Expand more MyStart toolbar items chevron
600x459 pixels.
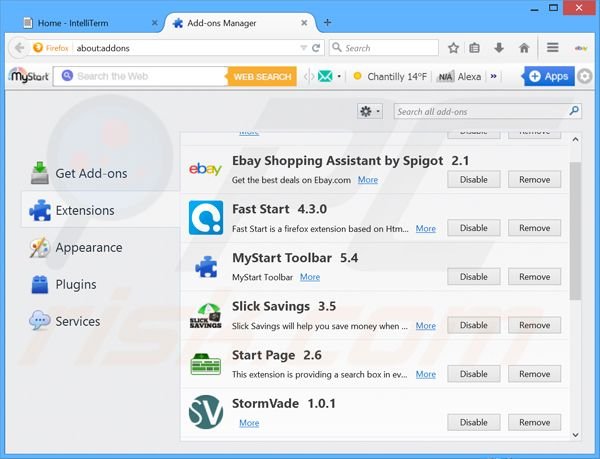point(493,76)
